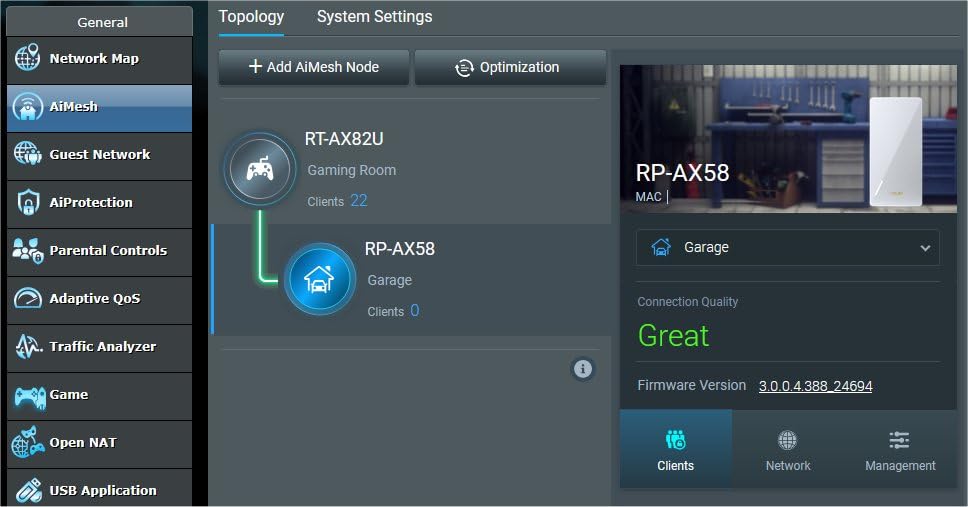Viewport: 968px width, 507px height.
Task: Click the RP-AX58 name in topology list
Action: 399,249
